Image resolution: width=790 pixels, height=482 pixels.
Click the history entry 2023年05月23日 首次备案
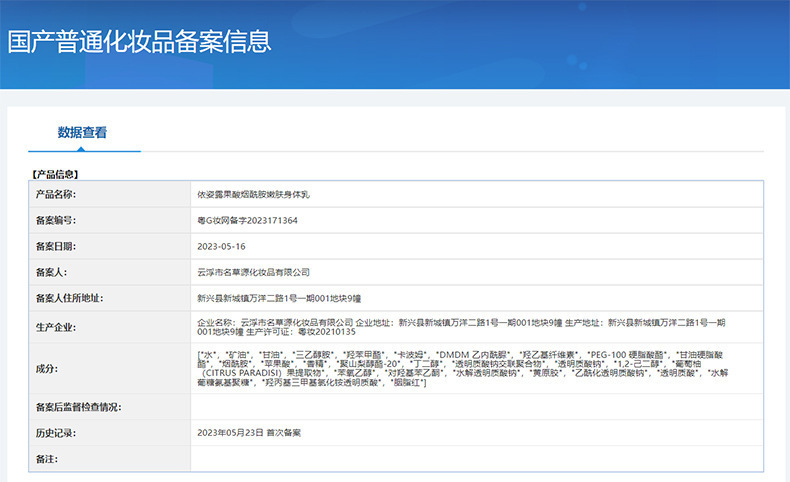coord(250,432)
